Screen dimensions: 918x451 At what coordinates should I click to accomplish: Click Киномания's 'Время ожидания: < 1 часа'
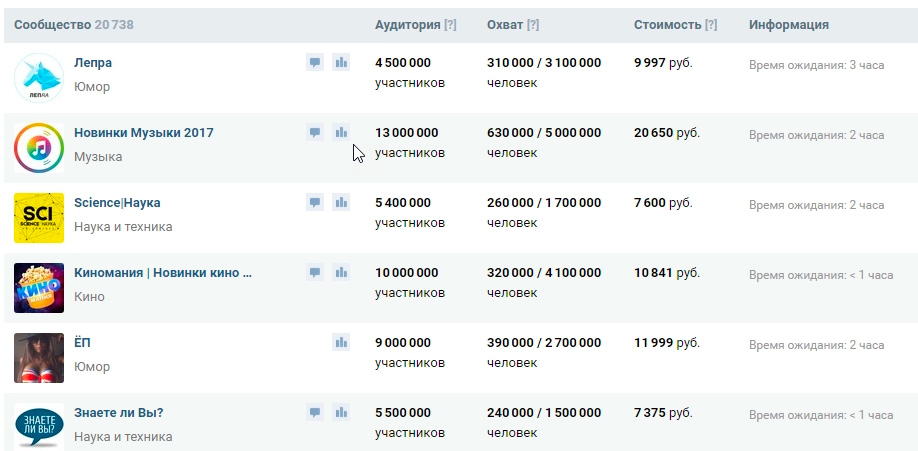click(x=821, y=275)
